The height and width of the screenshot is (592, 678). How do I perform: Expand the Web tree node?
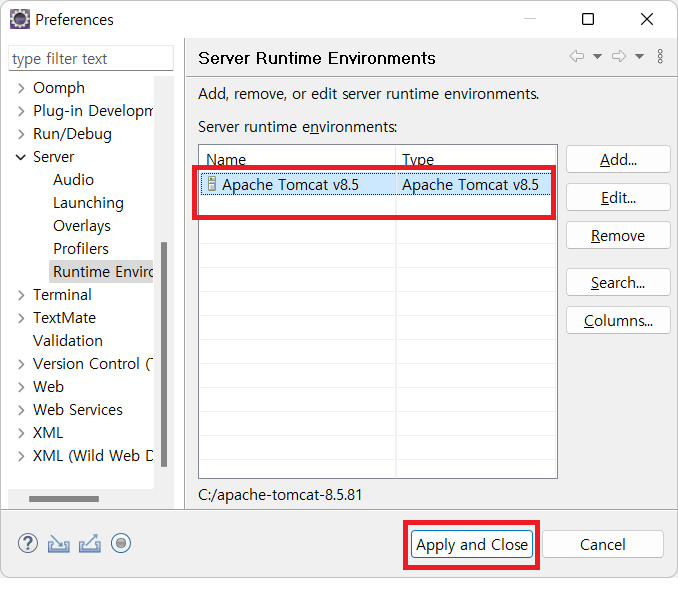(21, 387)
